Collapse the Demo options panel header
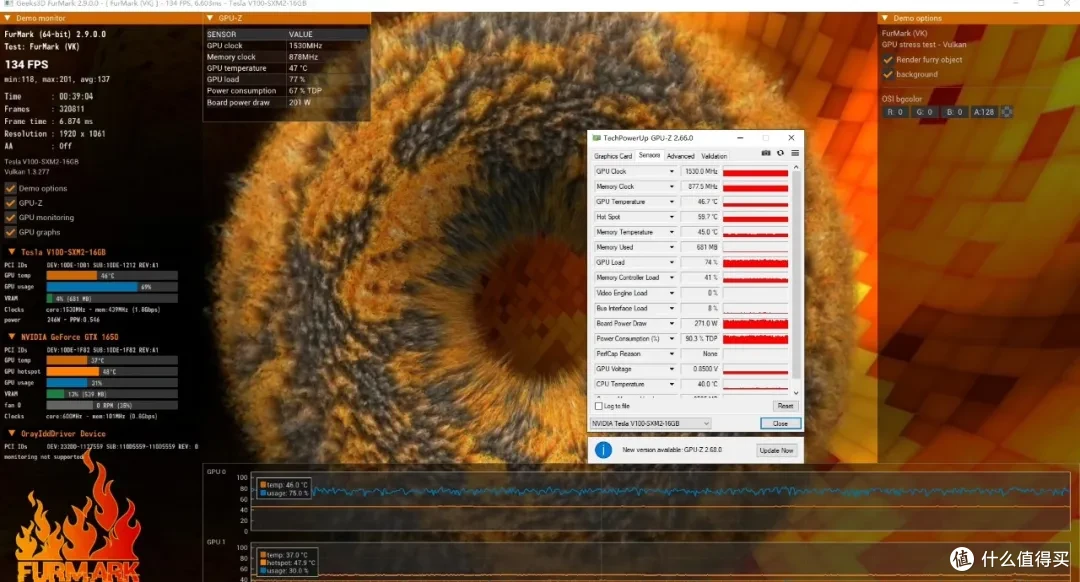The image size is (1080, 582). 885,18
